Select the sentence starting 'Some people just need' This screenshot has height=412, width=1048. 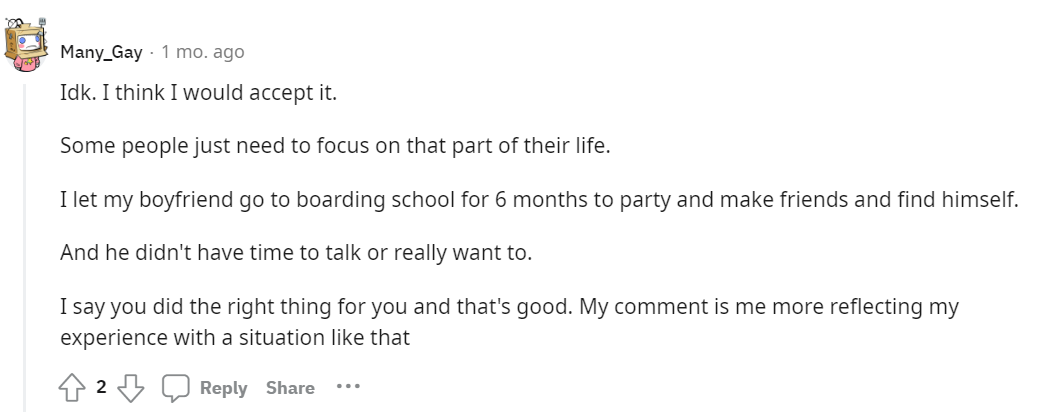coord(336,146)
